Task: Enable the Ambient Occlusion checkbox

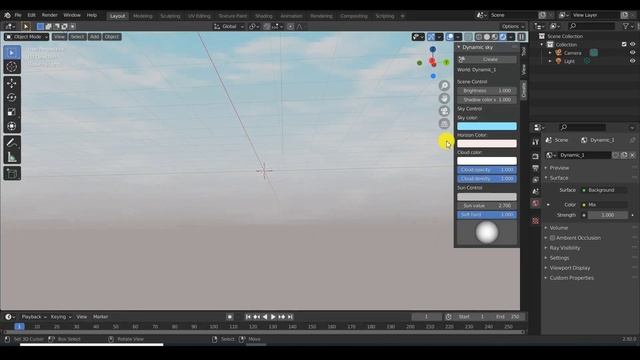Action: point(552,238)
